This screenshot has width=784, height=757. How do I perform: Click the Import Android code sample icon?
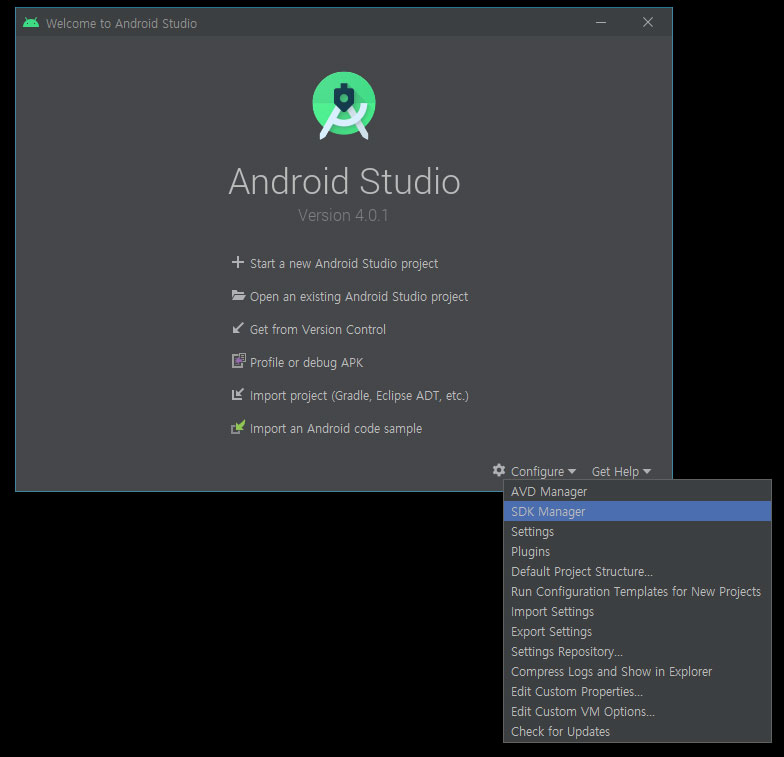click(x=238, y=427)
